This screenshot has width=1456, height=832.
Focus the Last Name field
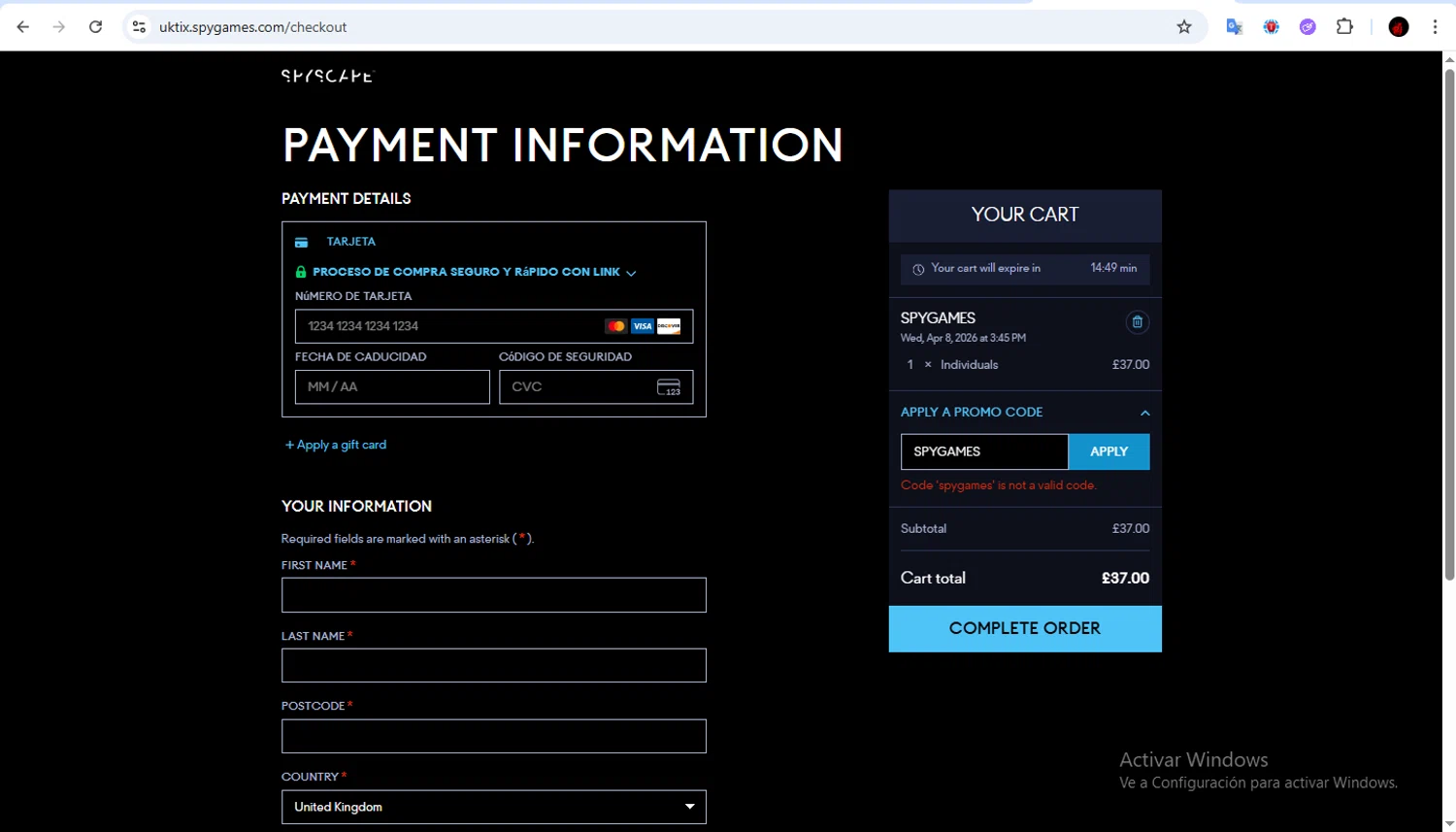click(494, 665)
